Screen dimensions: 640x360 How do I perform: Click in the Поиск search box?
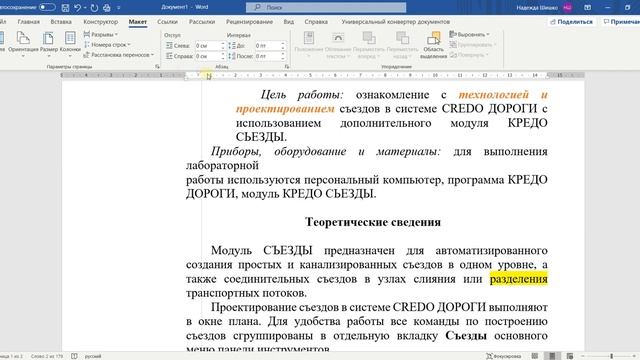tap(326, 7)
